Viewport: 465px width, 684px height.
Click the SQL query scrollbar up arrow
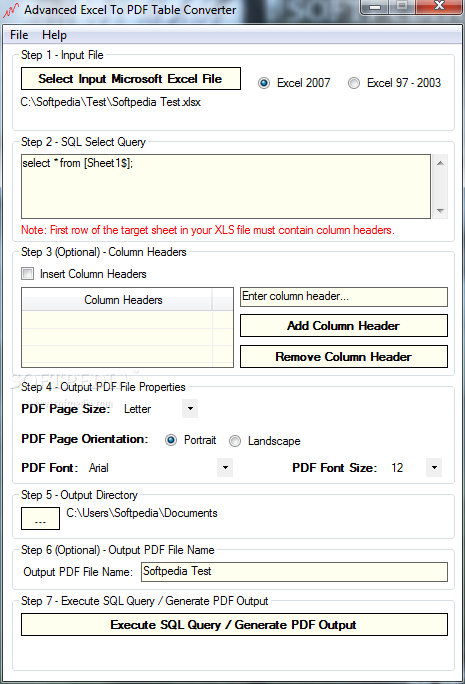[x=440, y=163]
